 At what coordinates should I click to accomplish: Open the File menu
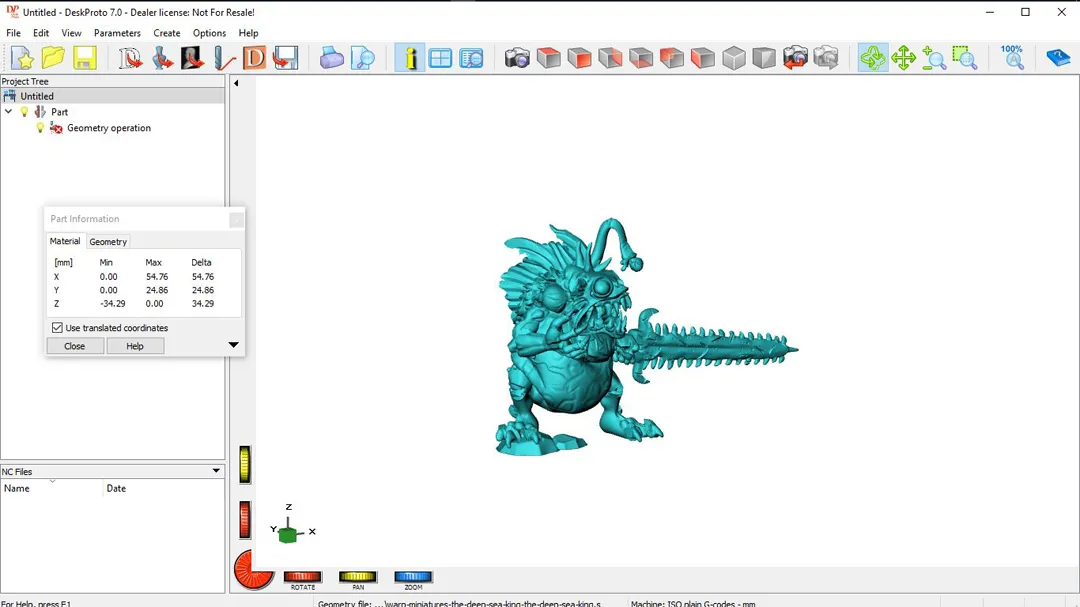[x=13, y=33]
